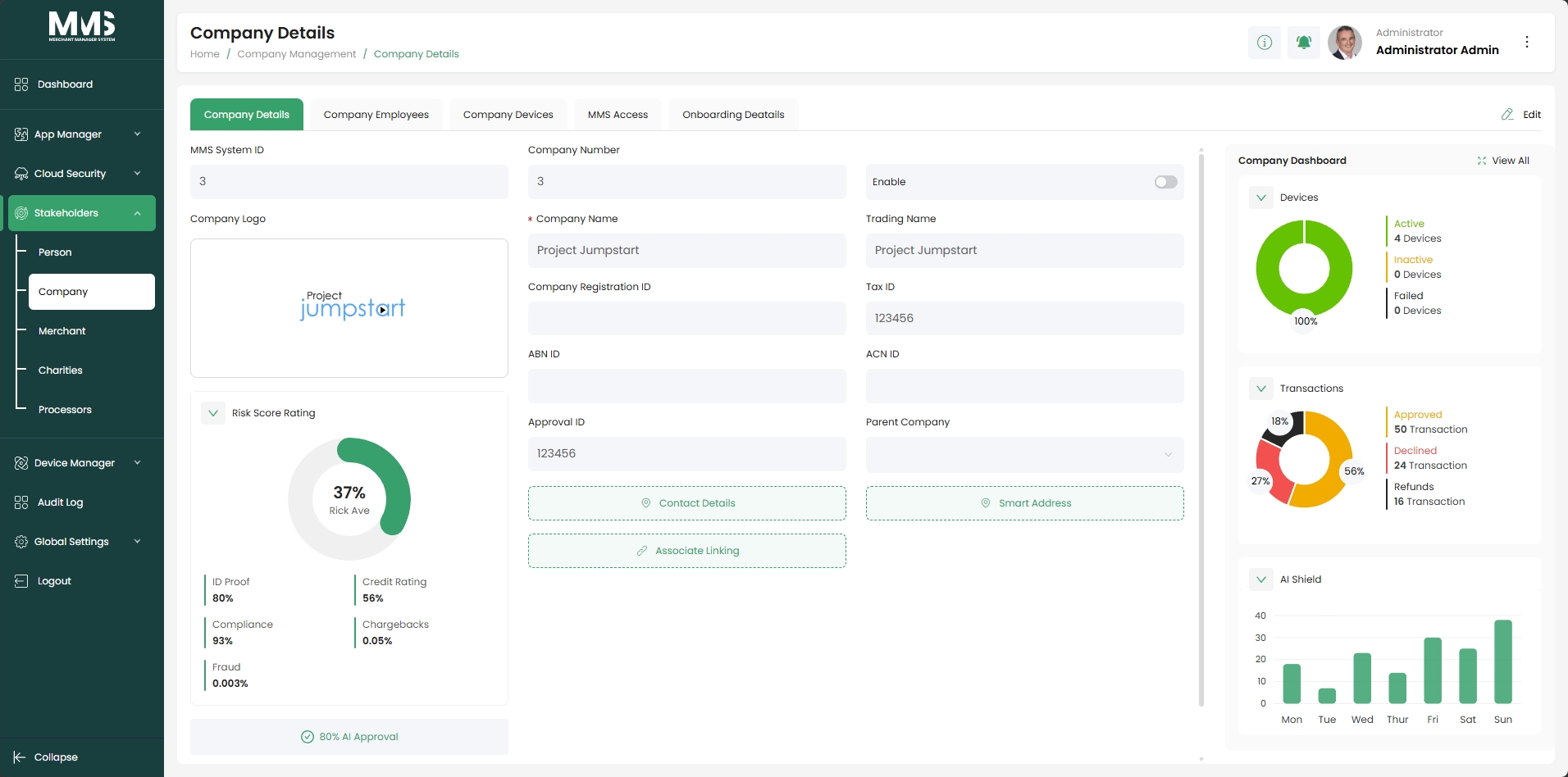
Task: Click the Contact Details pin icon
Action: click(x=646, y=503)
